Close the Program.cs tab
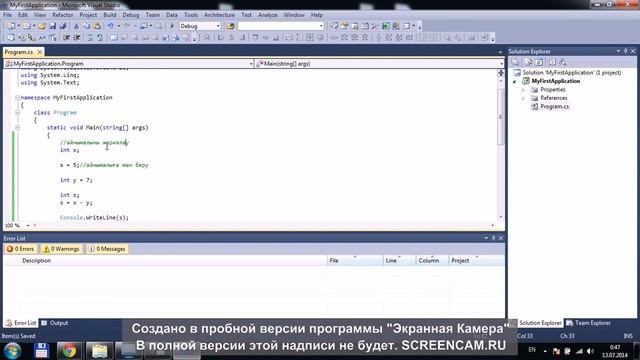Screen dimensions: 640x360 pyautogui.click(x=40, y=52)
